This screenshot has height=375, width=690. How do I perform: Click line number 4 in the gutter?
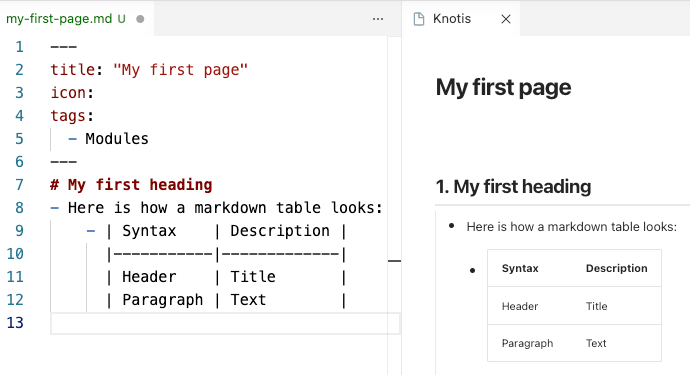click(x=19, y=115)
